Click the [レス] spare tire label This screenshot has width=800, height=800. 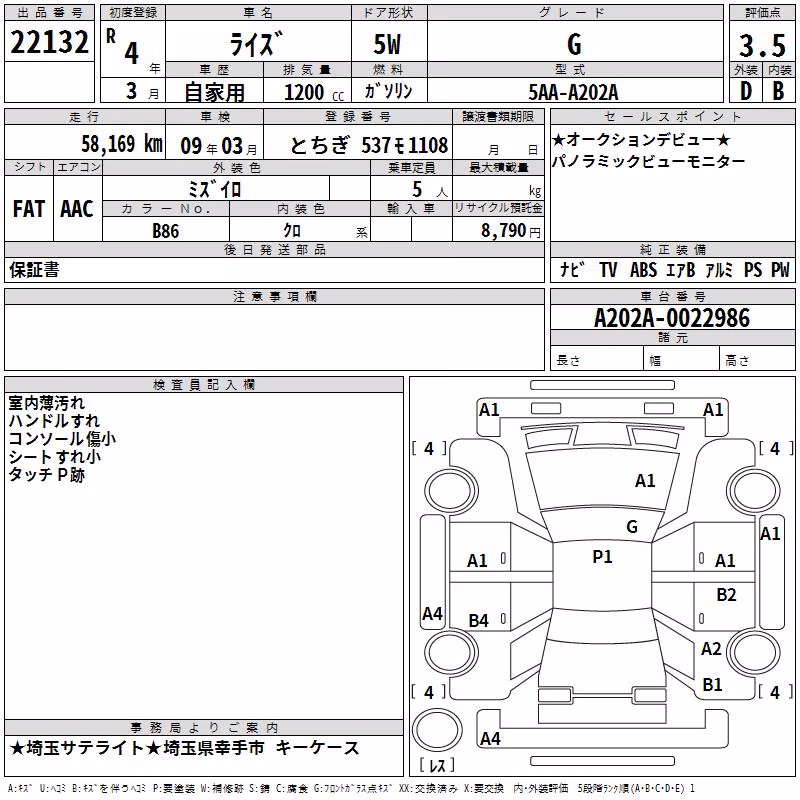click(437, 765)
